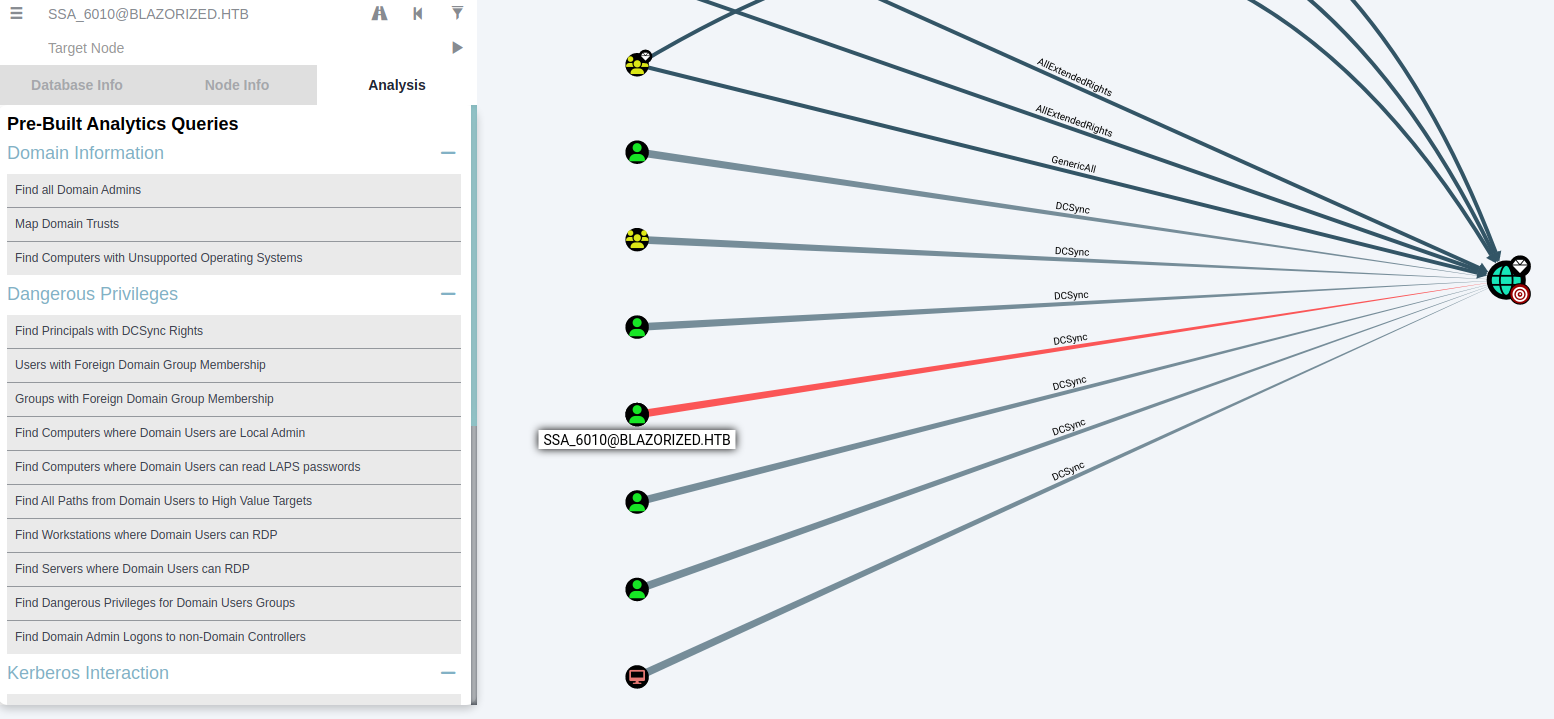Open the hamburger menu in search bar
Screen dimensions: 1554x719
[16, 14]
